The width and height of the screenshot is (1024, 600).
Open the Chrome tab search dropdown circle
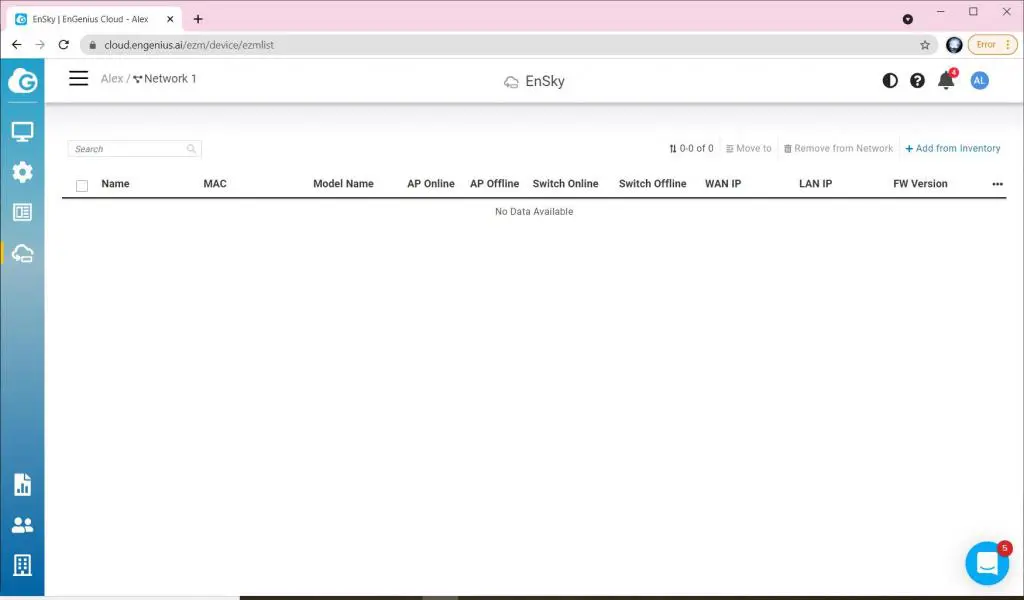pyautogui.click(x=908, y=19)
